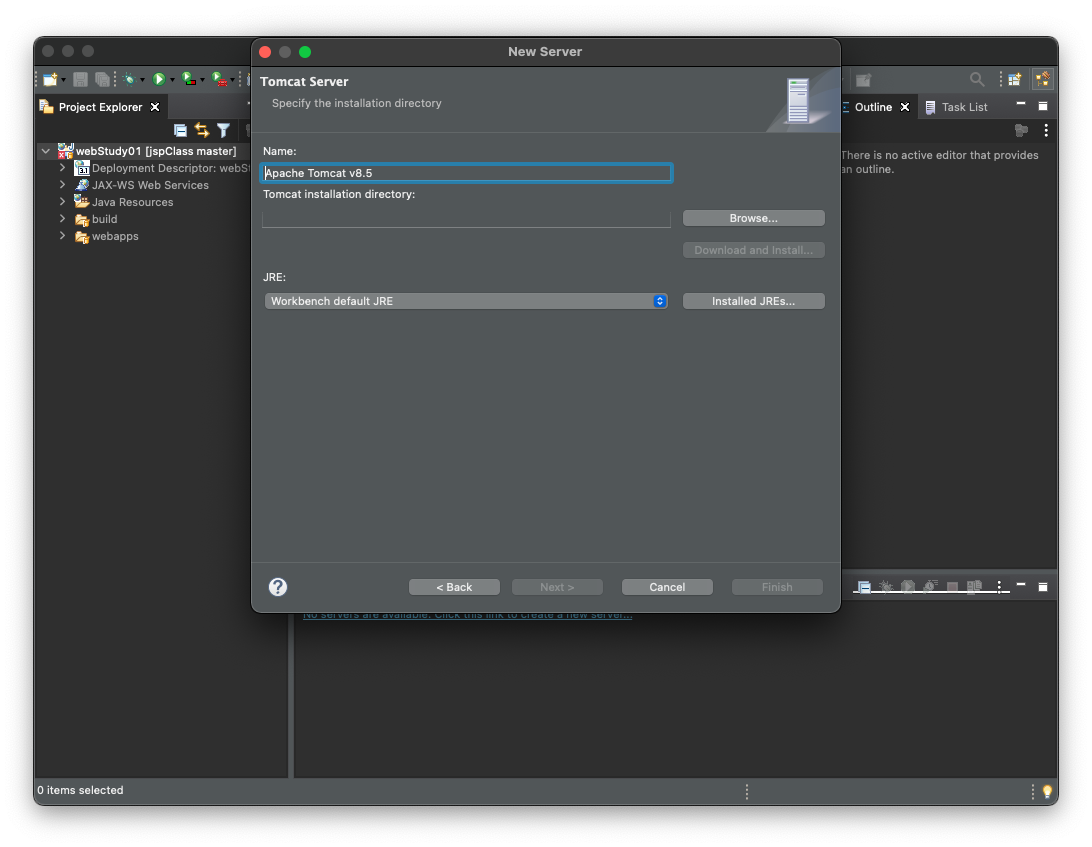Image resolution: width=1092 pixels, height=847 pixels.
Task: Click the Save All icon
Action: (x=102, y=79)
